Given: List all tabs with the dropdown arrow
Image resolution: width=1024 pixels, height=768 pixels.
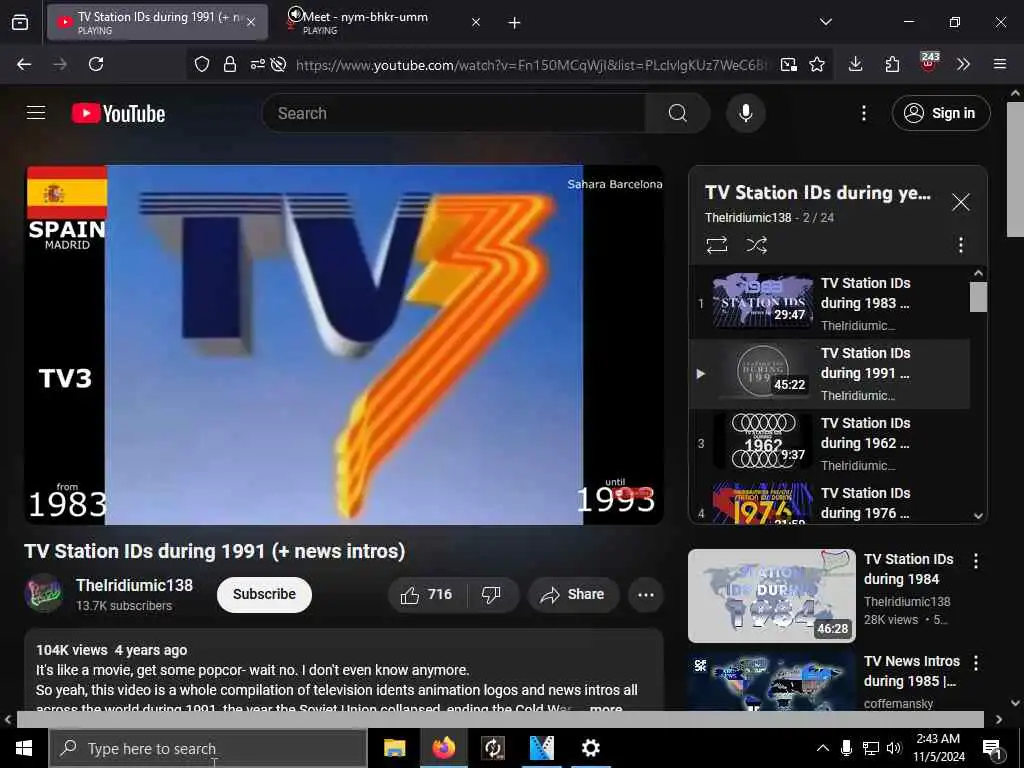Looking at the screenshot, I should [825, 22].
